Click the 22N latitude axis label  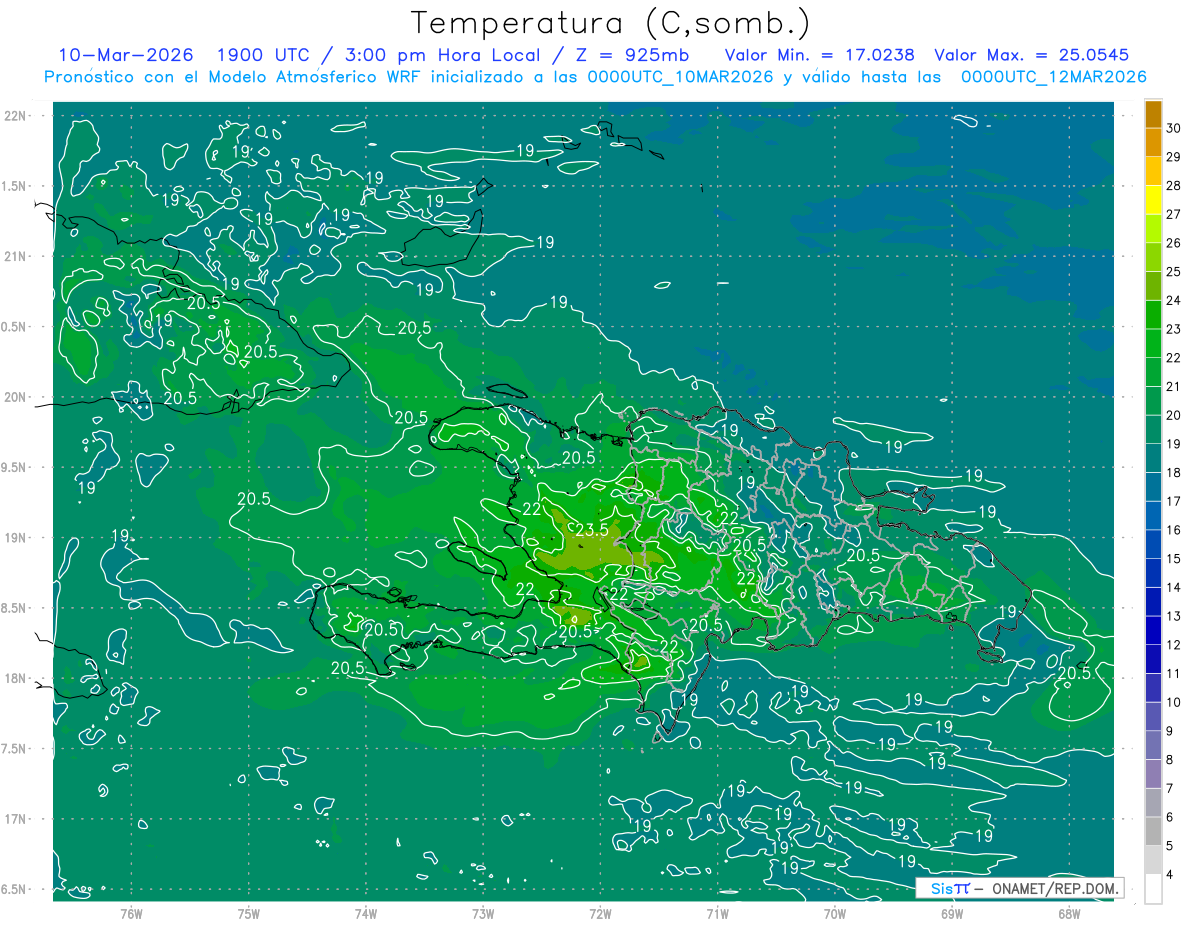15,115
